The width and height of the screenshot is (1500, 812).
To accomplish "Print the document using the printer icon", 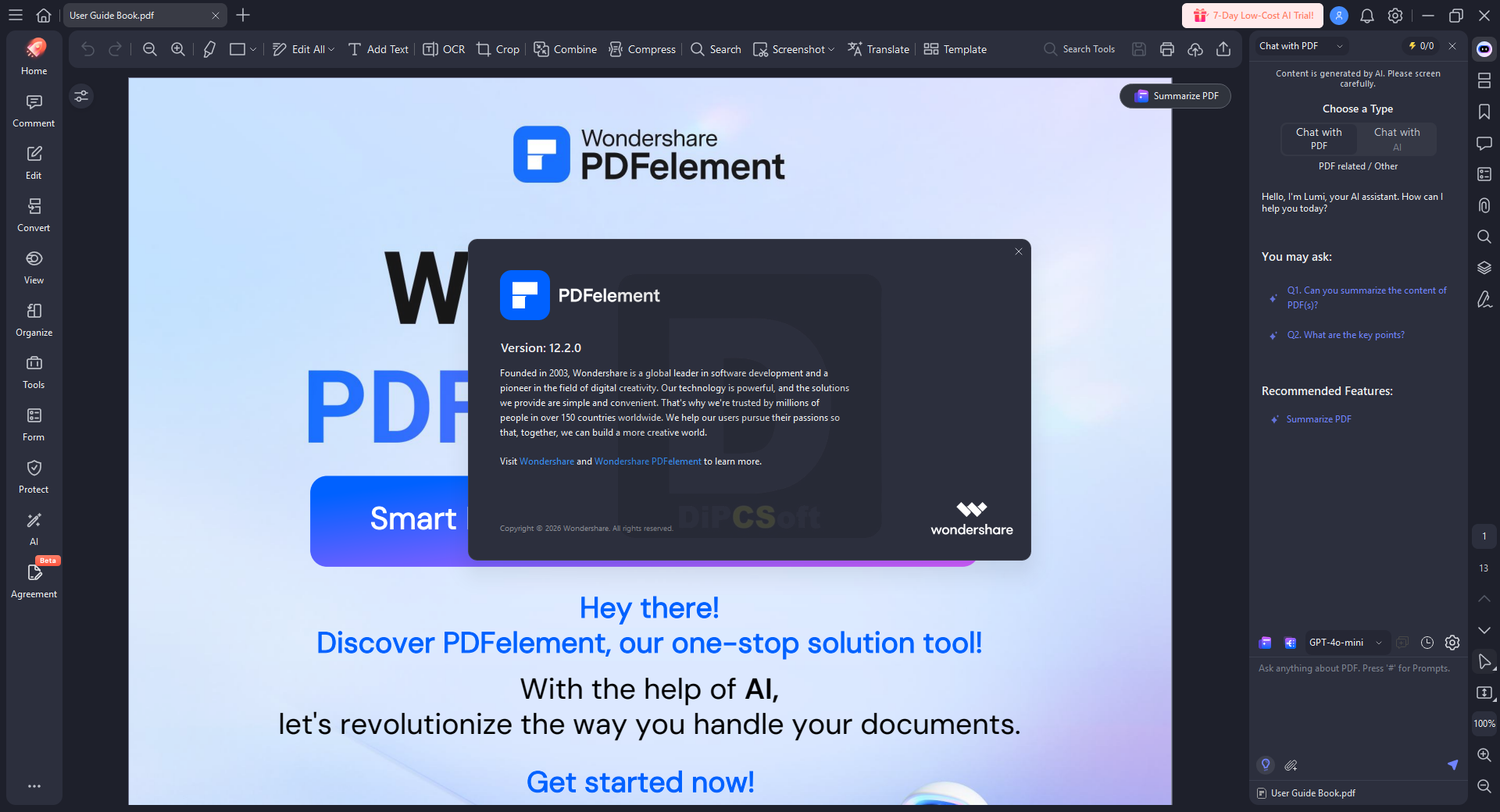I will pos(1167,49).
